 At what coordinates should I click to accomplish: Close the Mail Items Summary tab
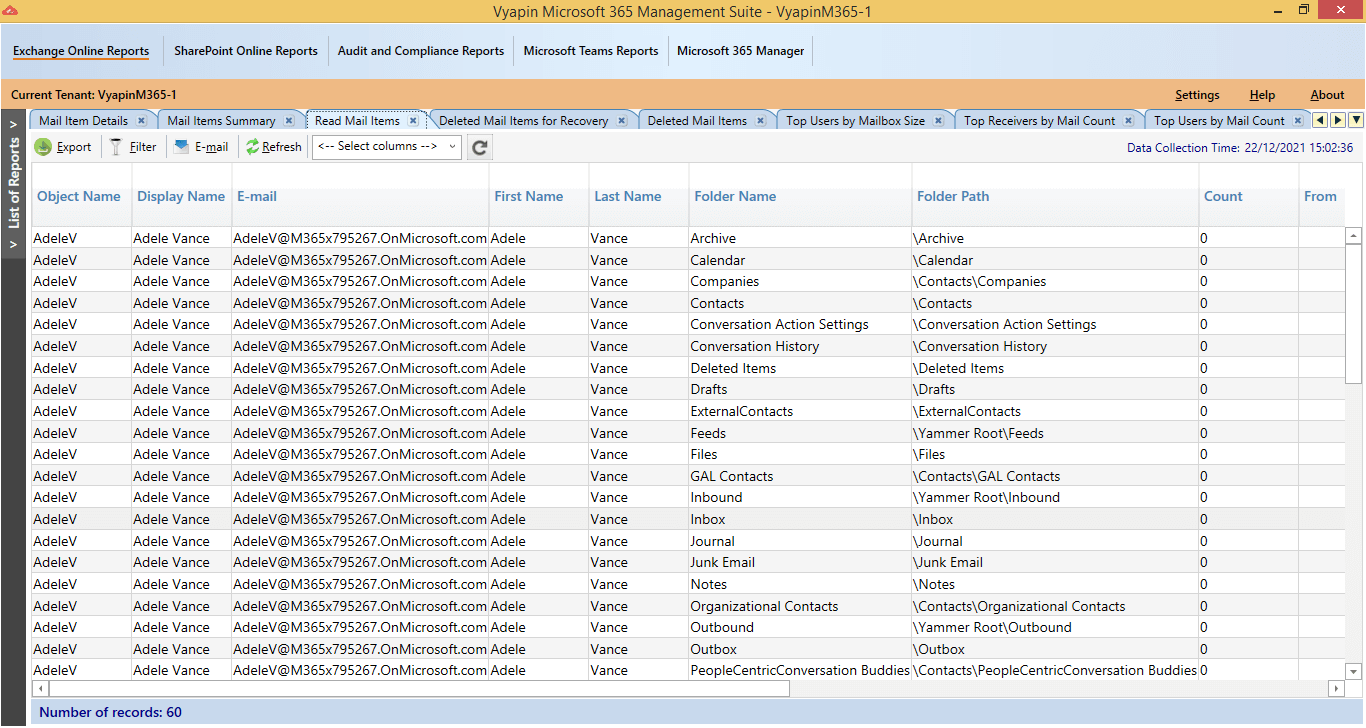(289, 120)
